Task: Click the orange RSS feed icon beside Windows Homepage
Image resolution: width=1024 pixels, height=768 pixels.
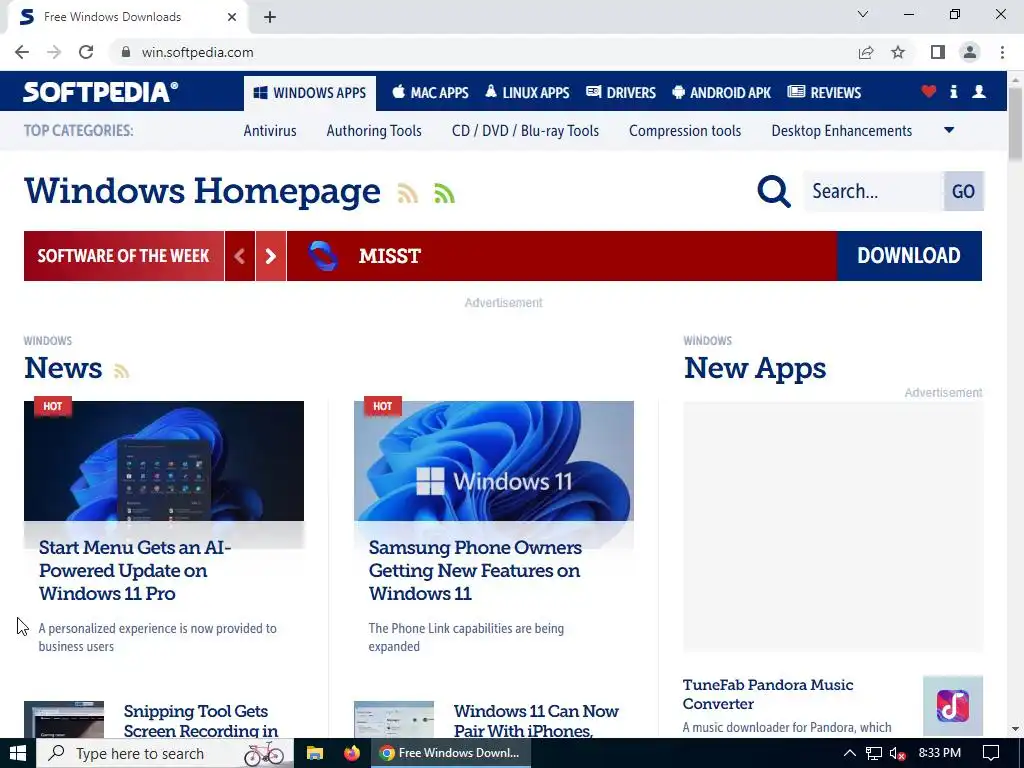Action: point(408,193)
